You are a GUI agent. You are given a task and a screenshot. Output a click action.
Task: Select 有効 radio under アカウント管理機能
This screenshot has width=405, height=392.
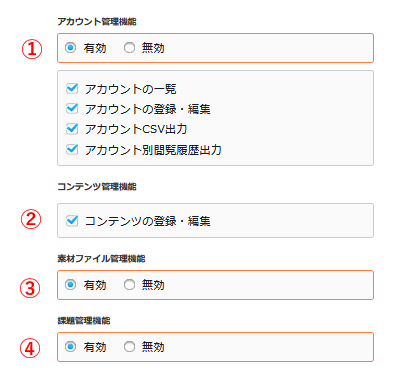(x=70, y=48)
